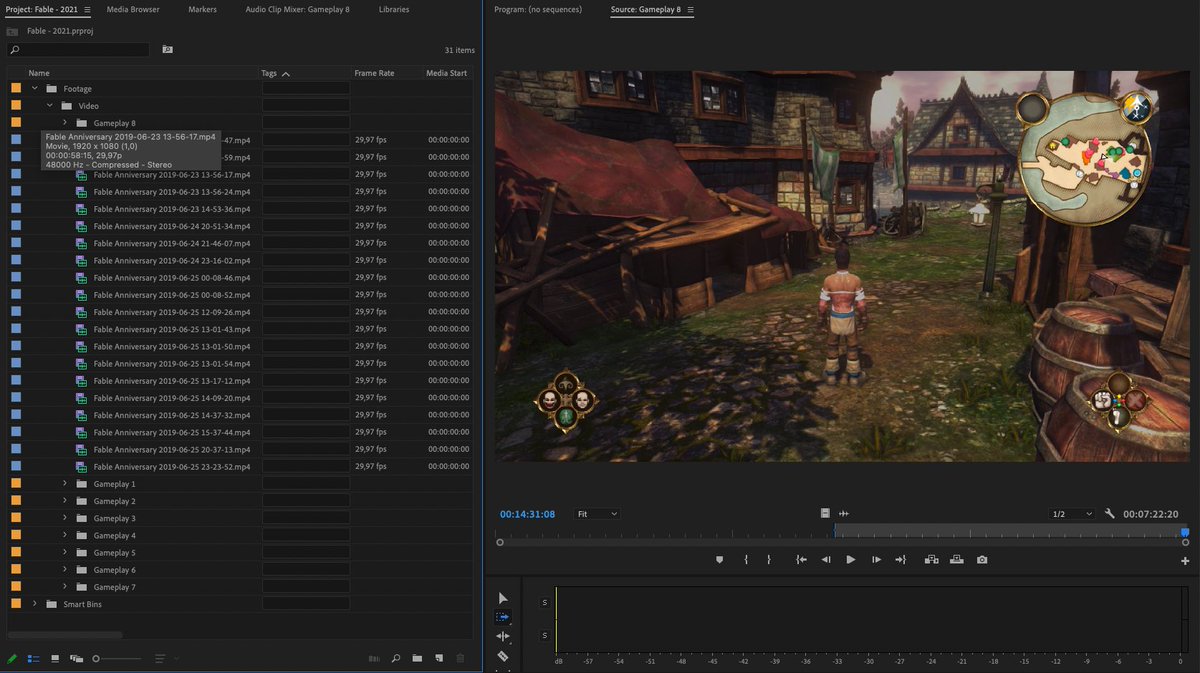Open the Fit zoom level dropdown

point(596,514)
